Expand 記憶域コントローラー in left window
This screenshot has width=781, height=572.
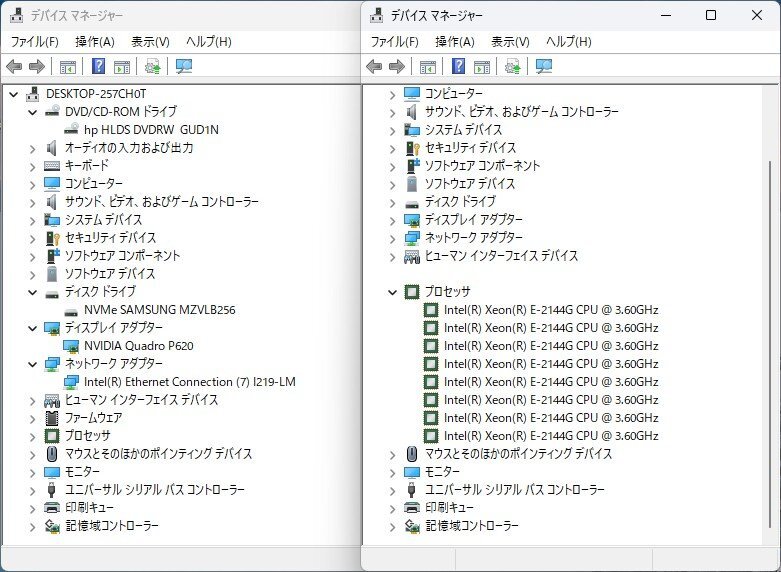coord(33,527)
